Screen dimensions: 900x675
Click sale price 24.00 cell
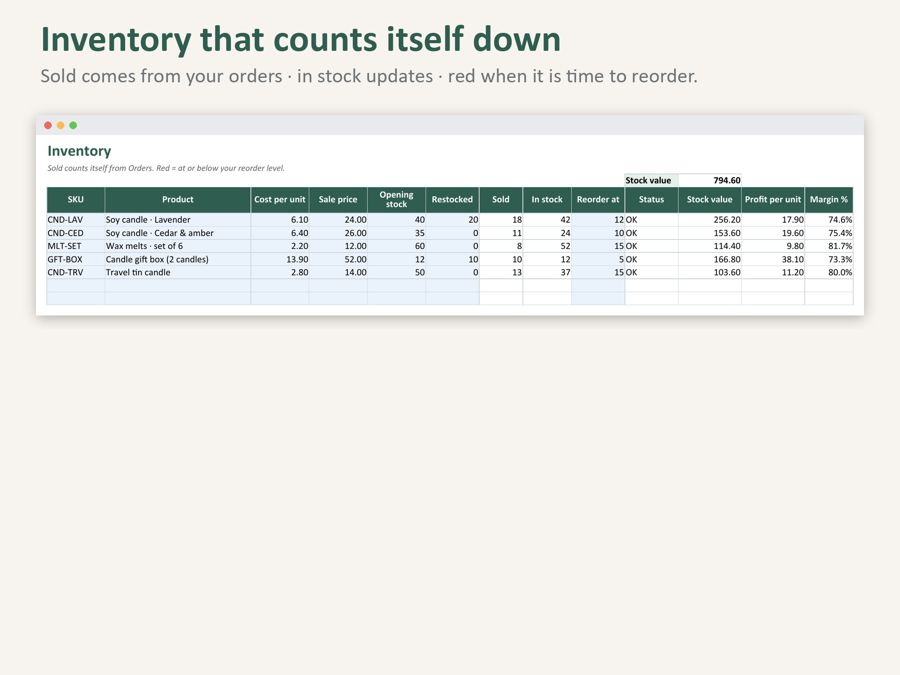tap(338, 220)
